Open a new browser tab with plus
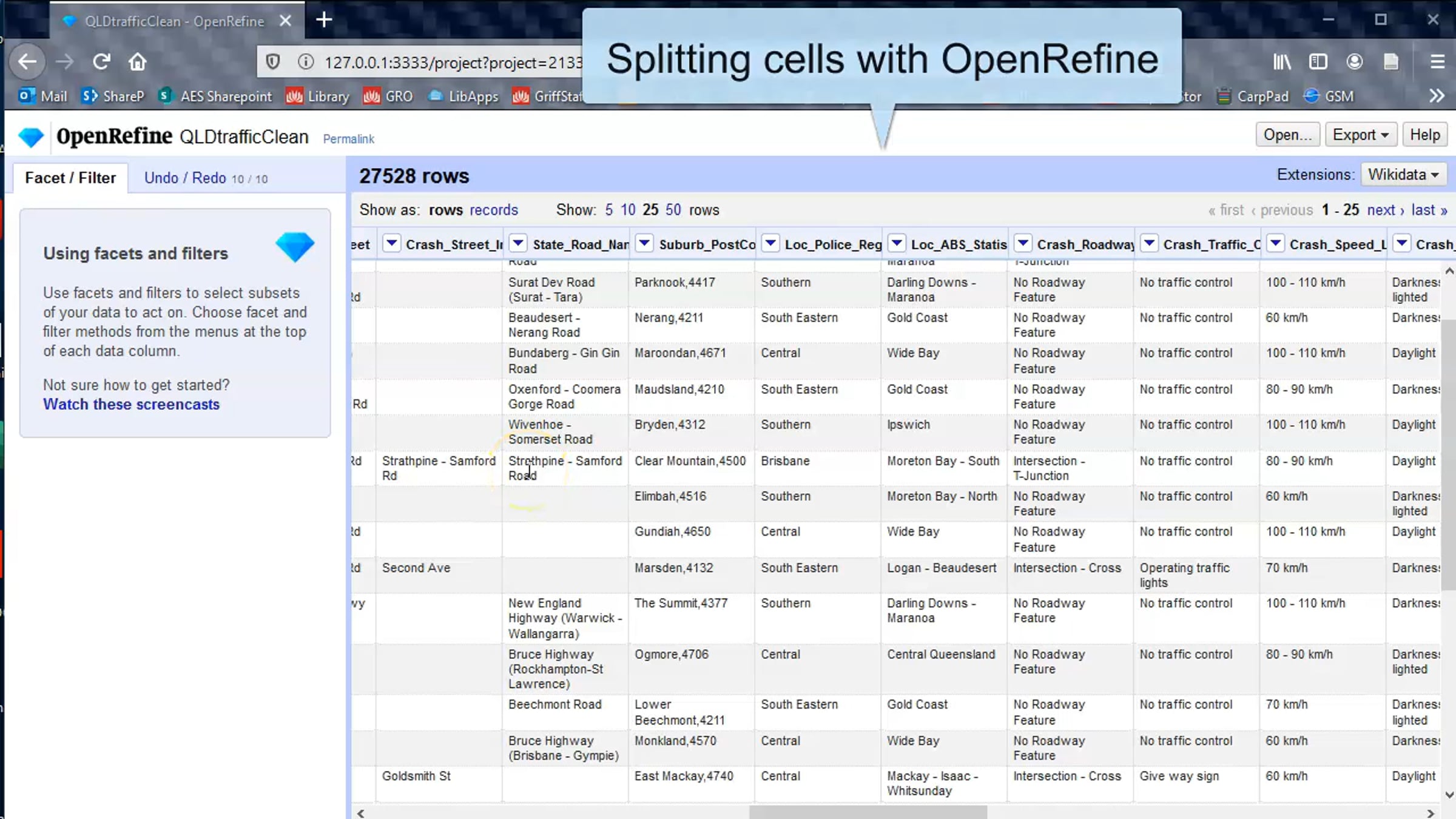Viewport: 1456px width, 819px height. point(324,20)
